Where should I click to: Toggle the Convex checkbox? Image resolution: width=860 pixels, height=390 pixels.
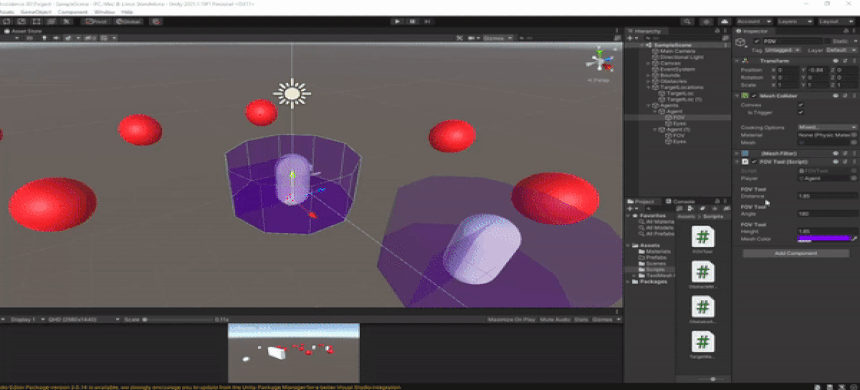[x=801, y=105]
